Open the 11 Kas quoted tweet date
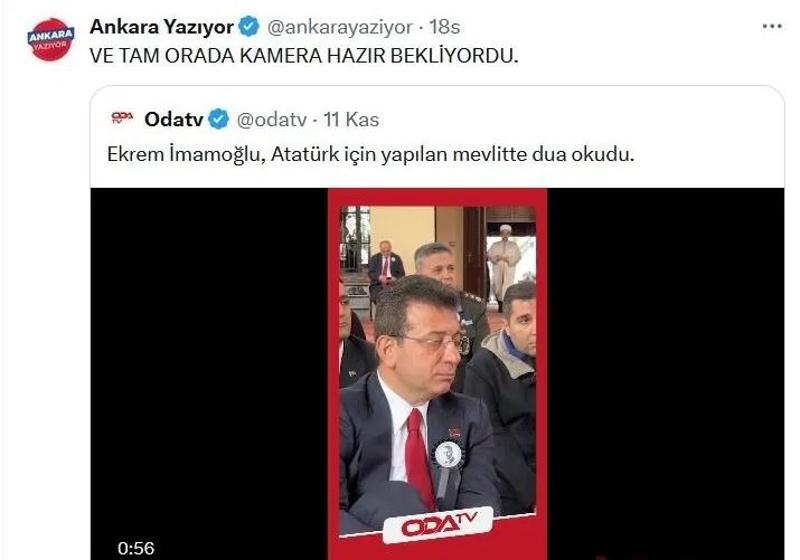 [x=352, y=119]
